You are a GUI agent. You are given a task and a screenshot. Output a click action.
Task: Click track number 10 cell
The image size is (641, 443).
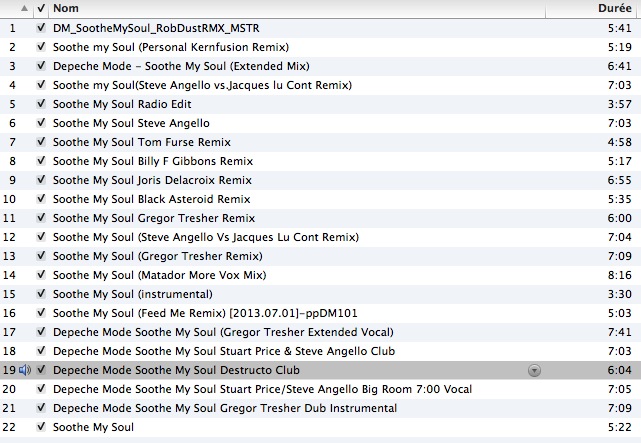pos(9,199)
